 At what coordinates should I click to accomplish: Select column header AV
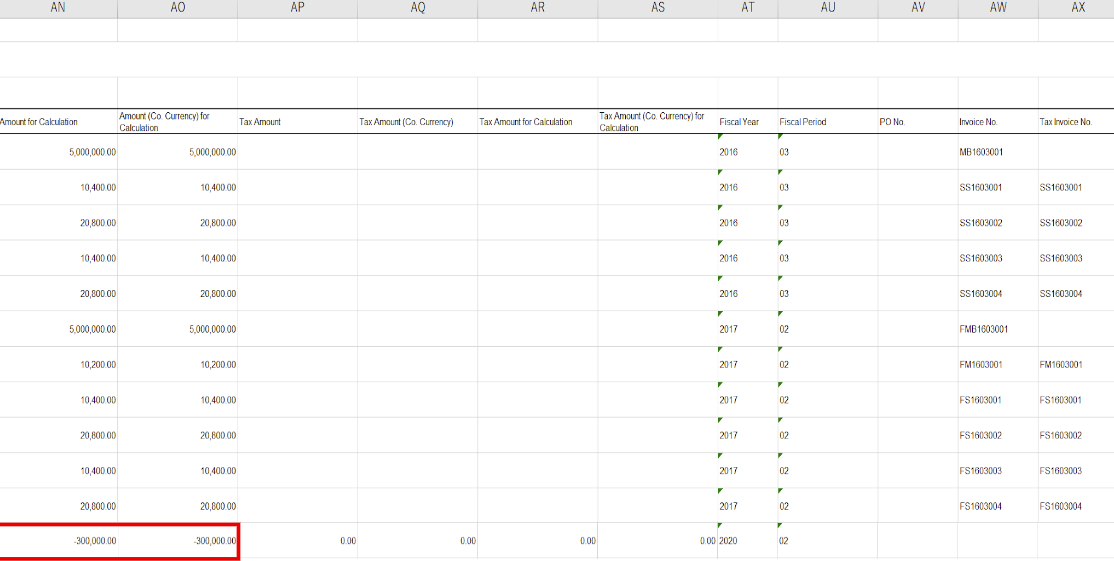pyautogui.click(x=918, y=9)
